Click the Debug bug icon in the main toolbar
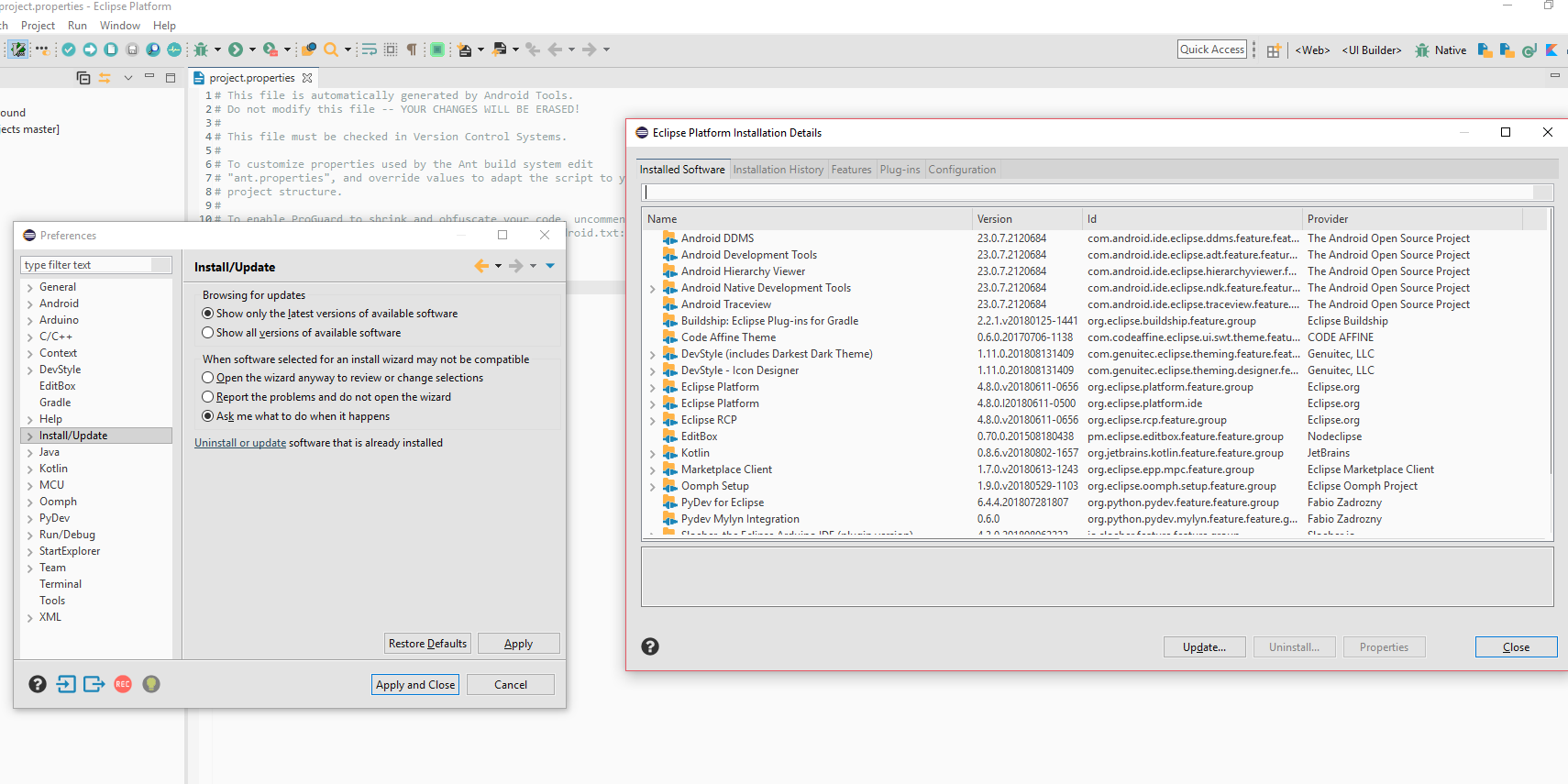Screen dimensions: 1568x784 point(201,50)
